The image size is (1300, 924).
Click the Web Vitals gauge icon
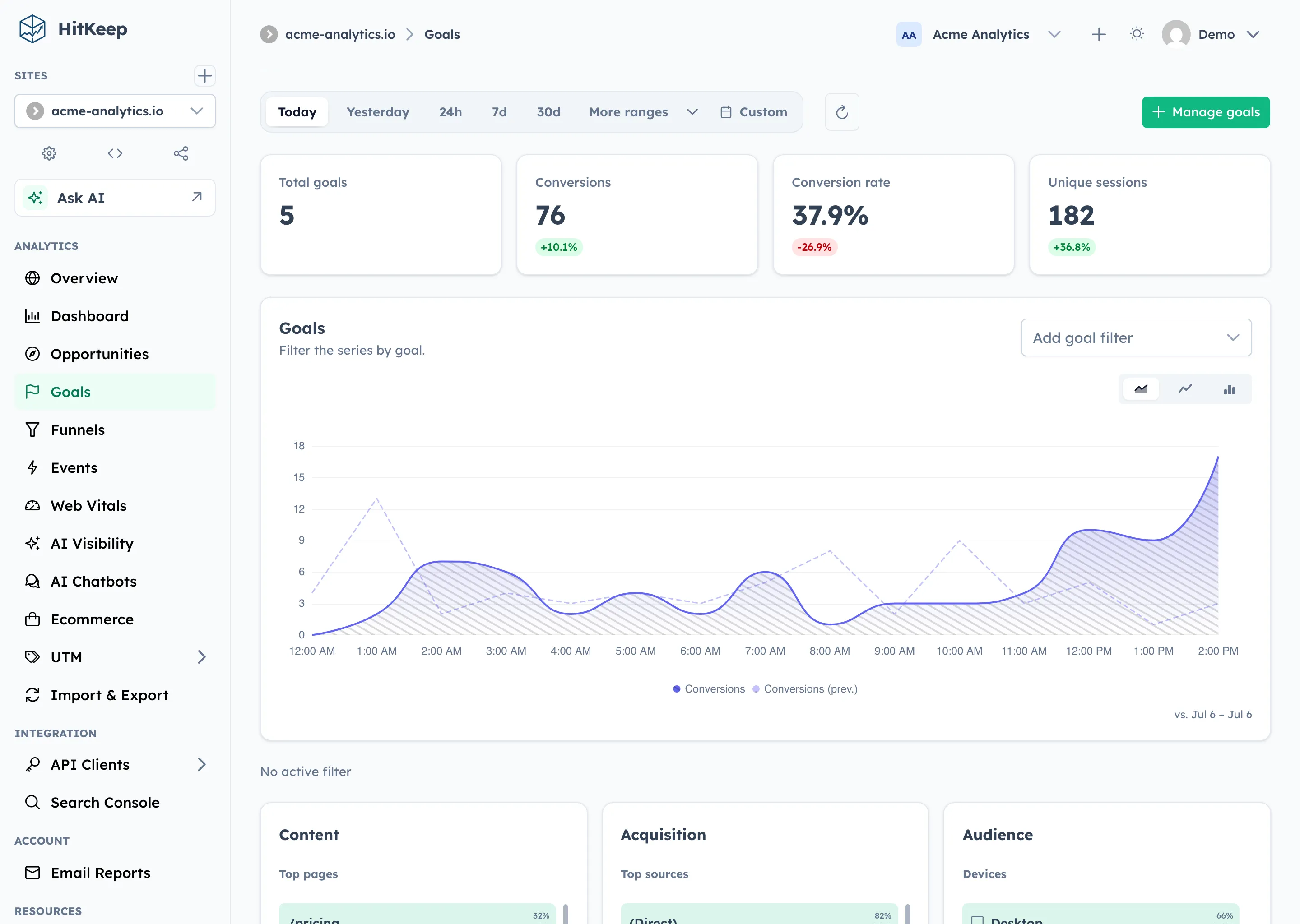pos(32,506)
